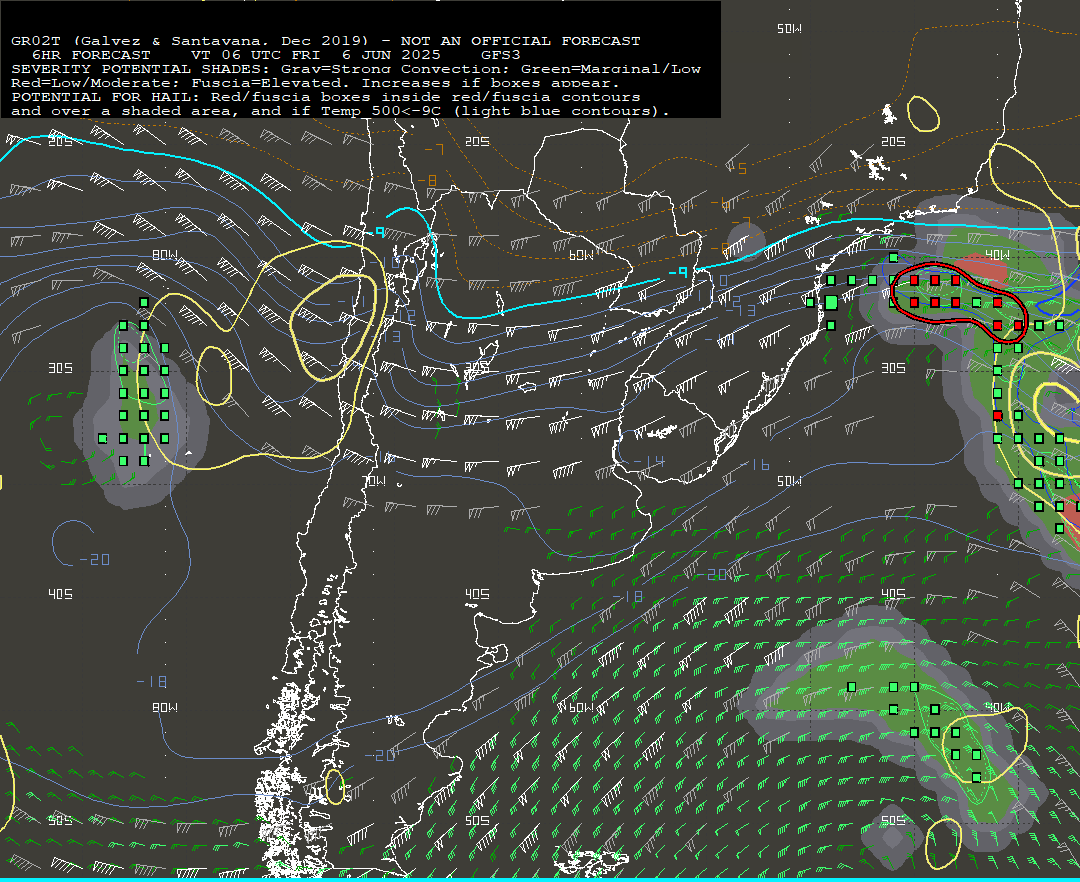The image size is (1080, 882).
Task: Click the -14 contour label over Uruguay
Action: tap(648, 461)
